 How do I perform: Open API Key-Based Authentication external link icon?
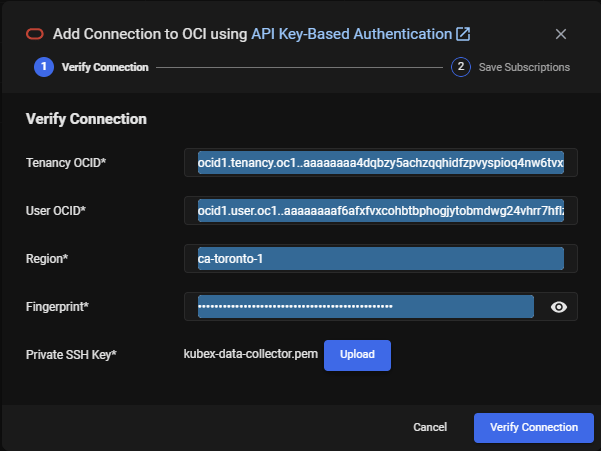(463, 34)
